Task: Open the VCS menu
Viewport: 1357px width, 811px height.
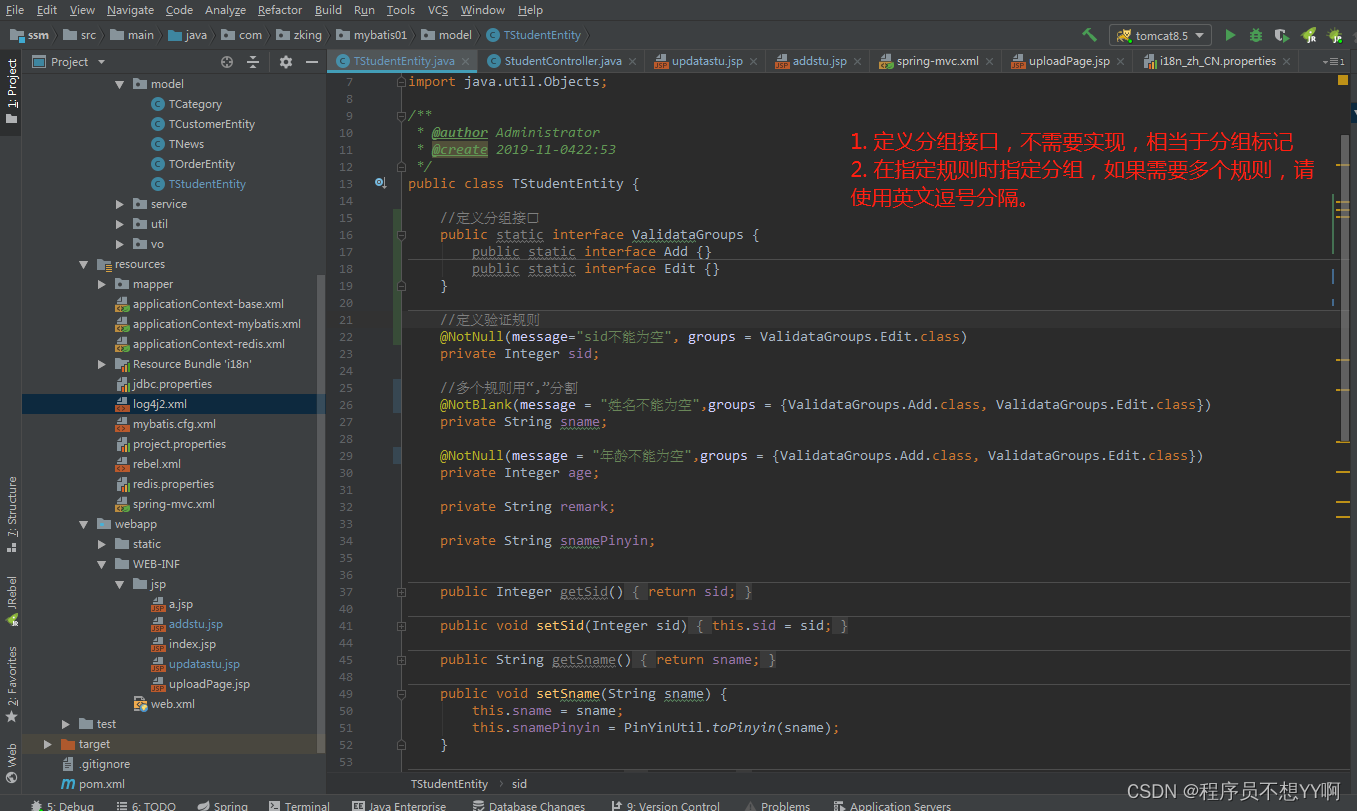Action: [x=438, y=10]
